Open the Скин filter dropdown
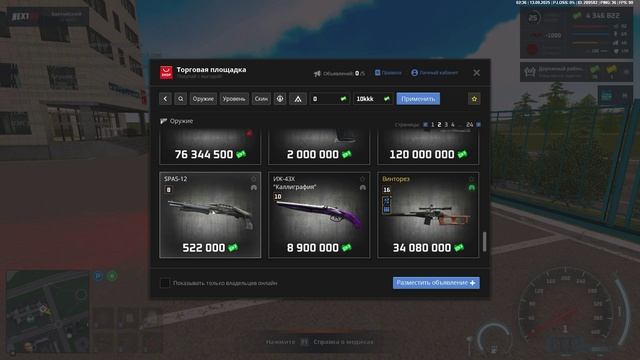 click(261, 99)
